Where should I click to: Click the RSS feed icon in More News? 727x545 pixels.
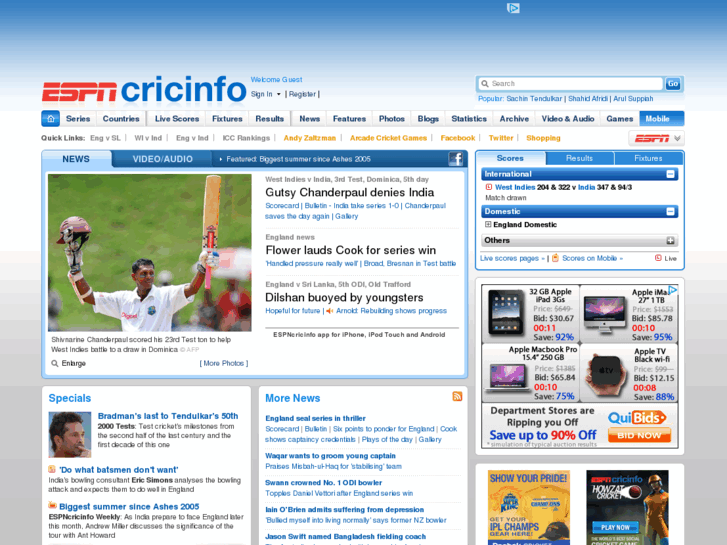point(457,396)
